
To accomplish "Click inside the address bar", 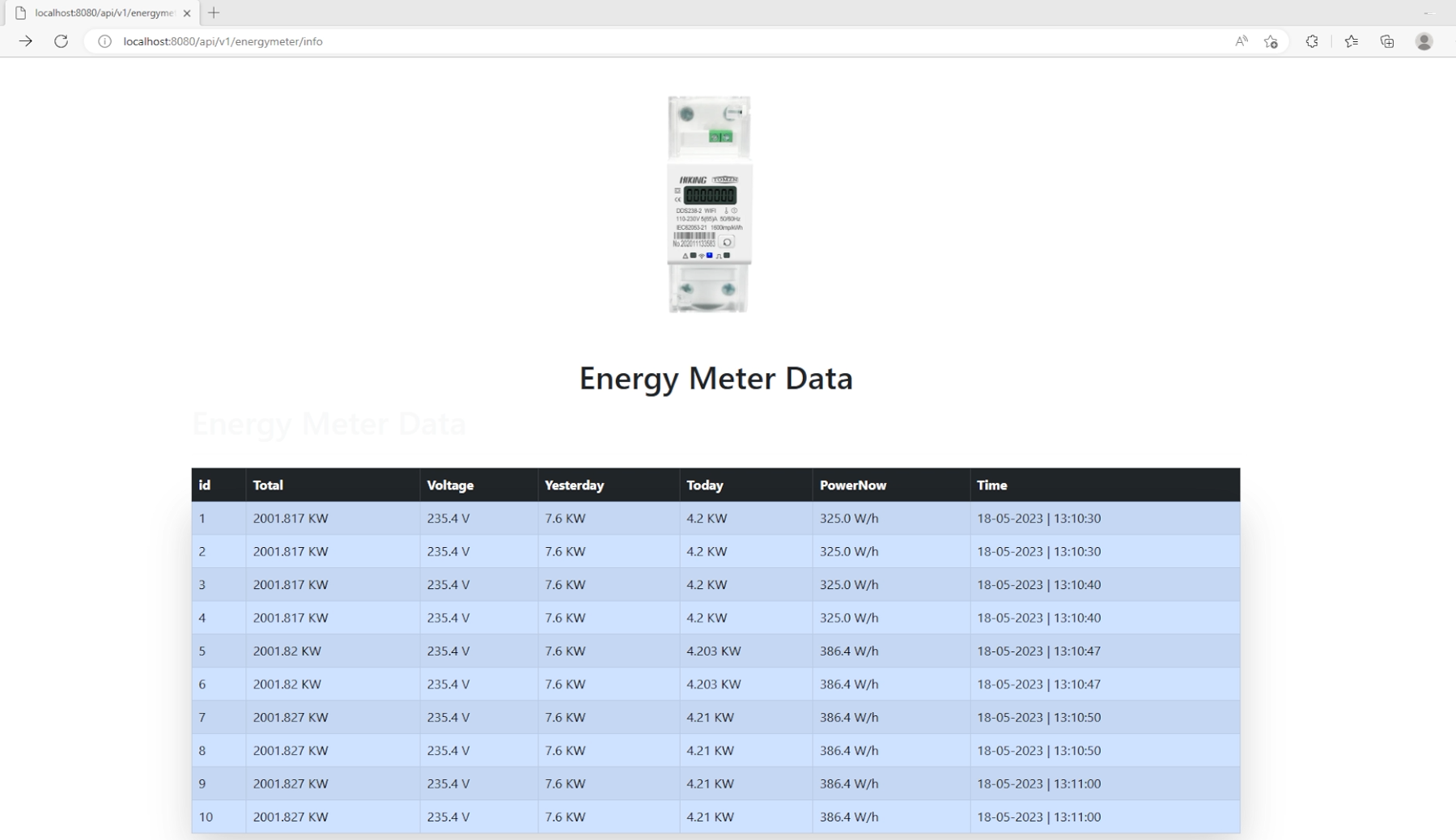I will 567,41.
